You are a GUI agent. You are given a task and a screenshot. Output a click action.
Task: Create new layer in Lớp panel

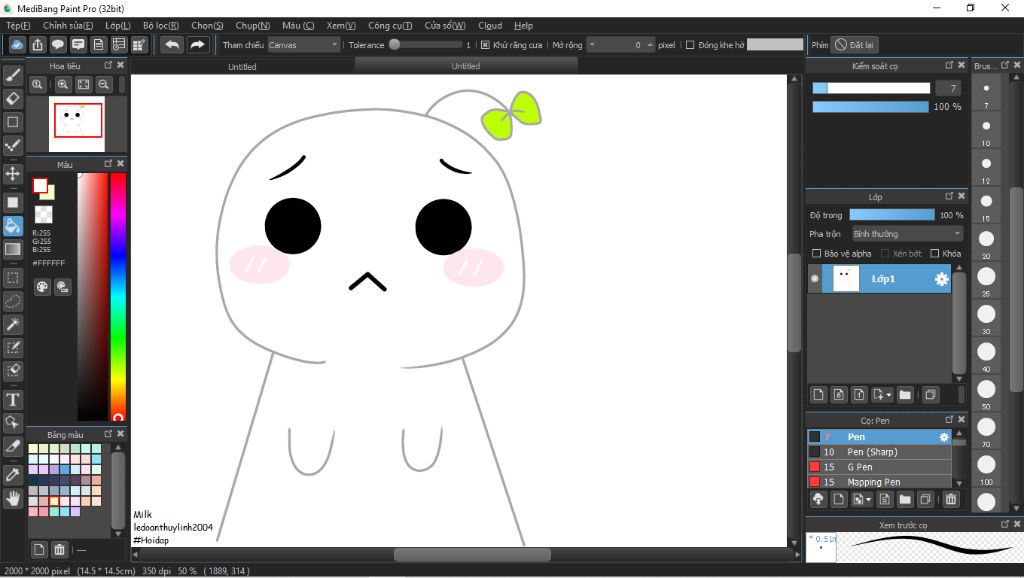pyautogui.click(x=818, y=394)
